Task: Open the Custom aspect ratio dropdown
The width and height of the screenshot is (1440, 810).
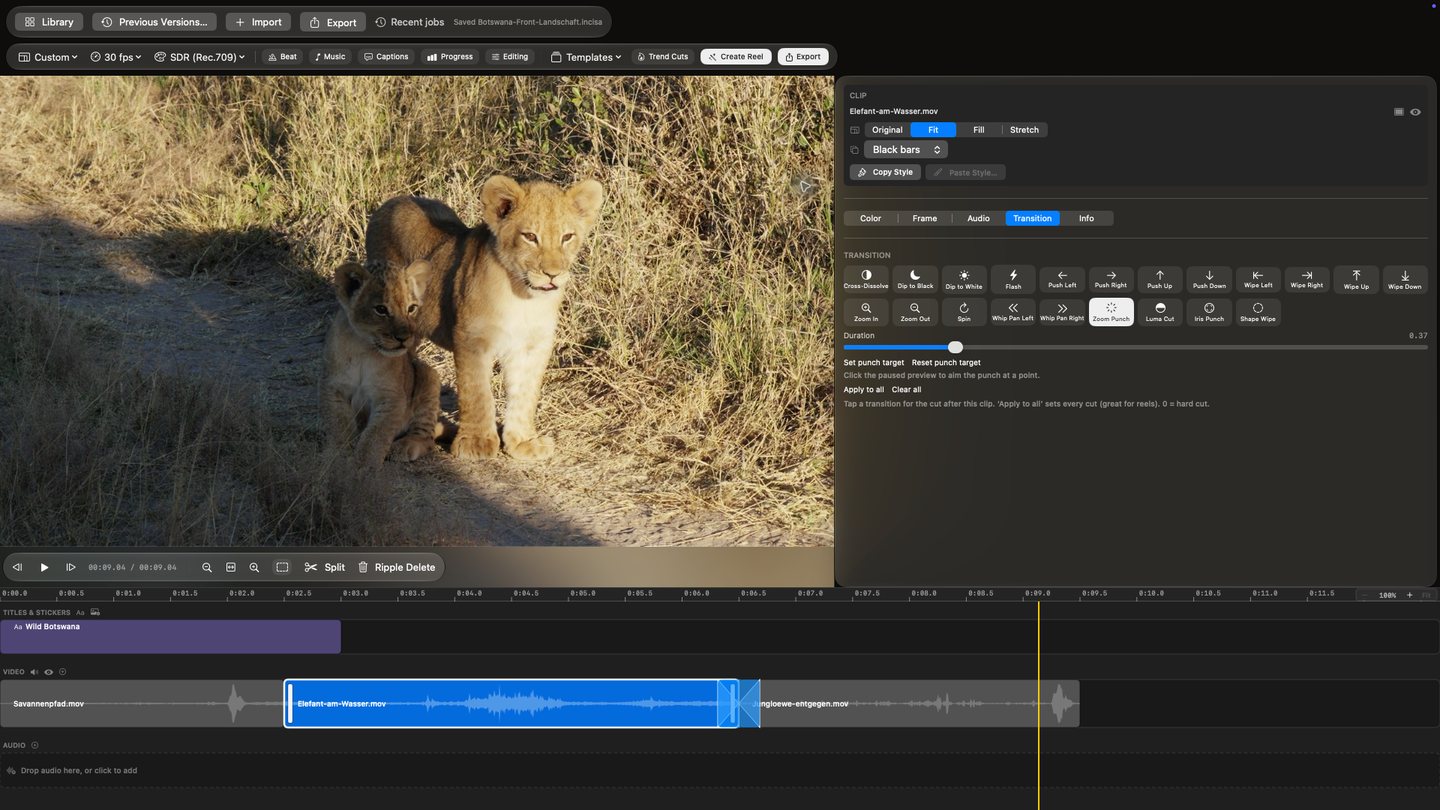Action: coord(48,57)
